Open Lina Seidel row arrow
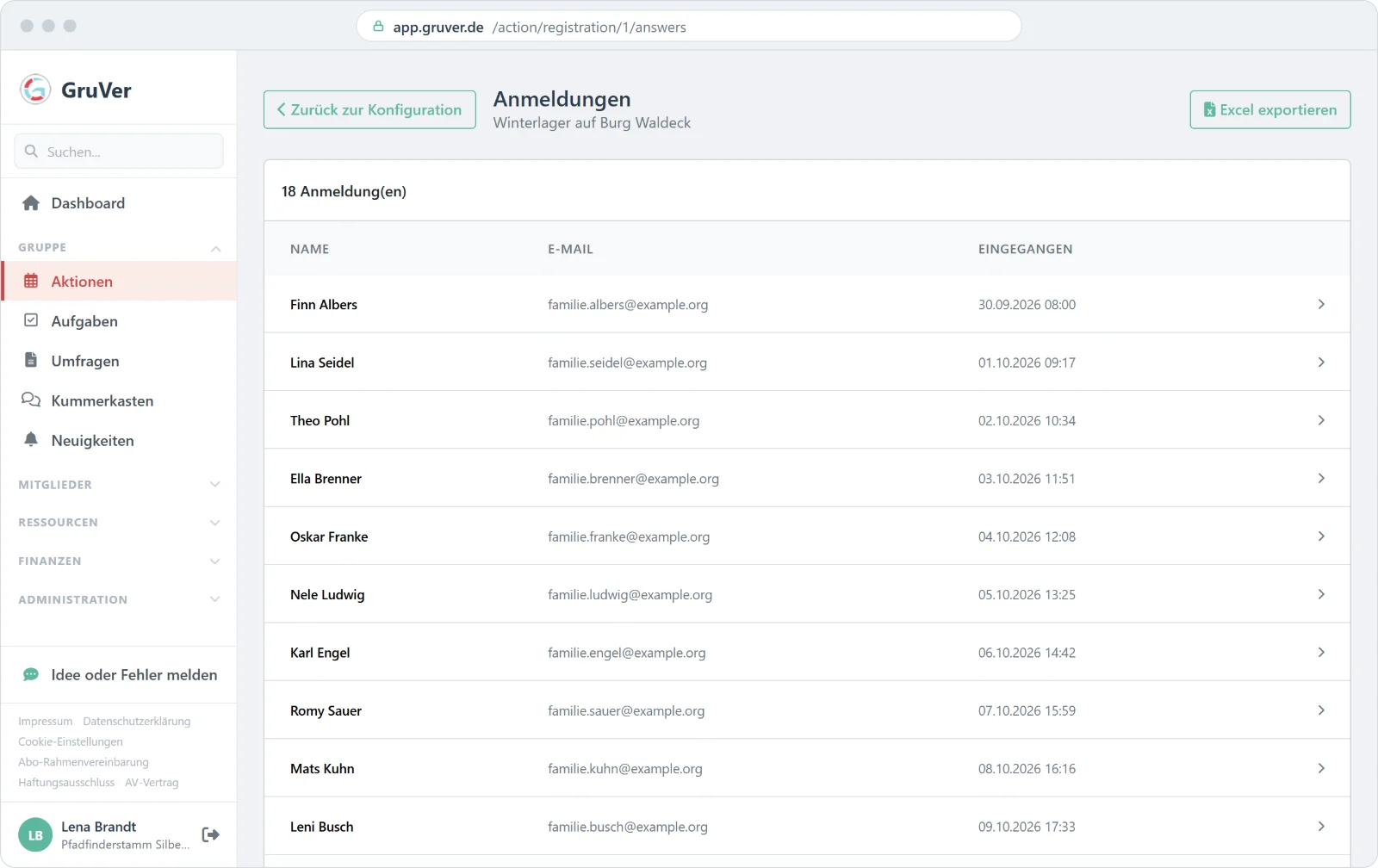Screen dimensions: 1378x868 (1321, 363)
